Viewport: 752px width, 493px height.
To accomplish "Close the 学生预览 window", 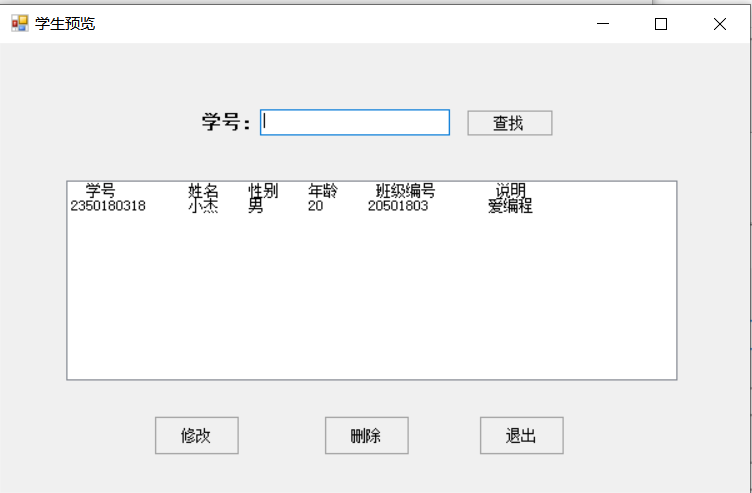I will [719, 23].
